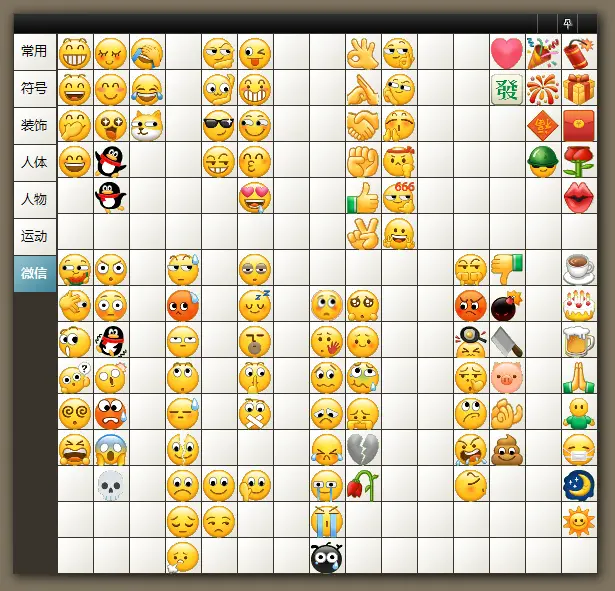Viewport: 615px width, 591px height.
Task: Toggle the pin button in title bar
Action: click(567, 24)
